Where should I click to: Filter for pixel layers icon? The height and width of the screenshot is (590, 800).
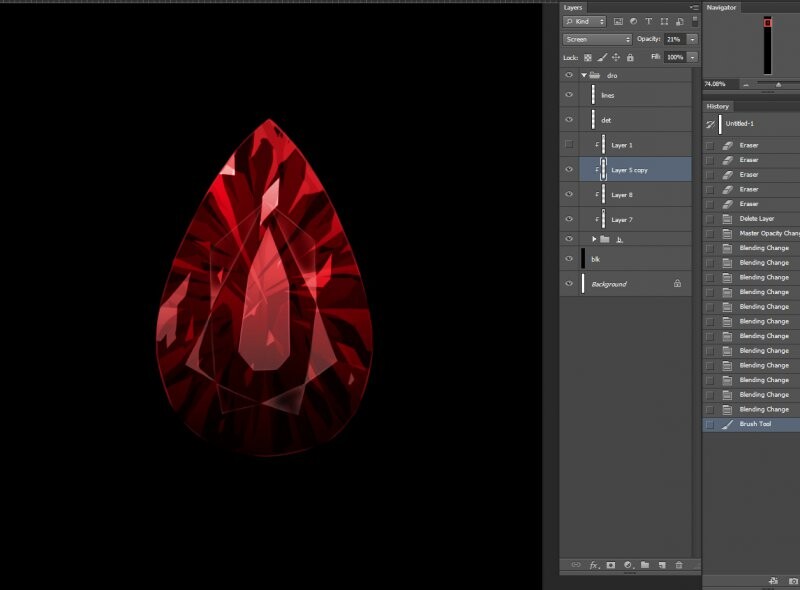[x=618, y=21]
